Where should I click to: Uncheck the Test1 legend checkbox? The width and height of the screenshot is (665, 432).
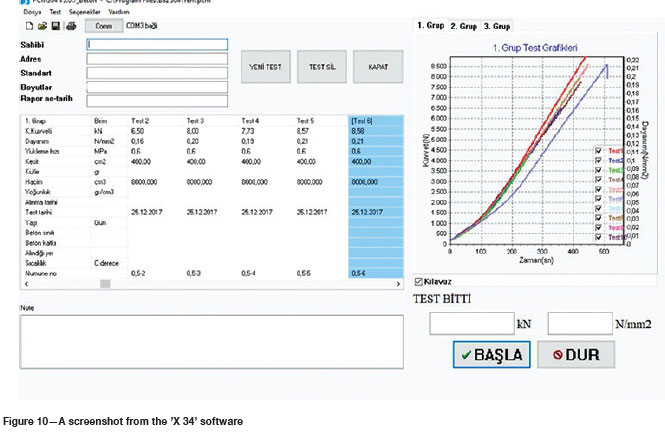coord(598,150)
